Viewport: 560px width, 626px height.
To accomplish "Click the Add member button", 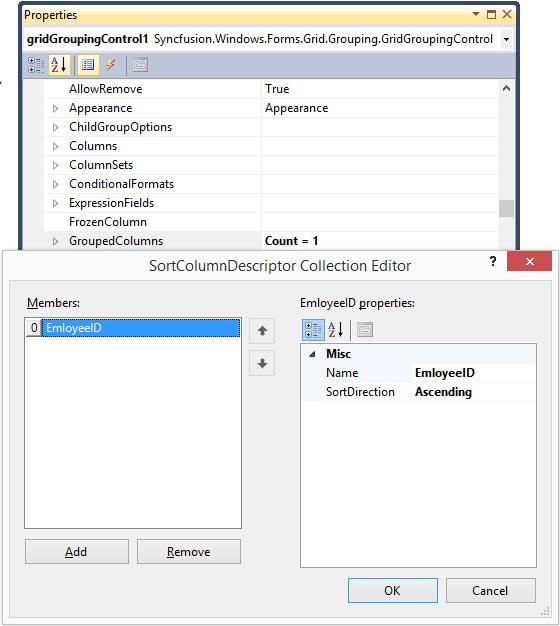I will (x=77, y=552).
